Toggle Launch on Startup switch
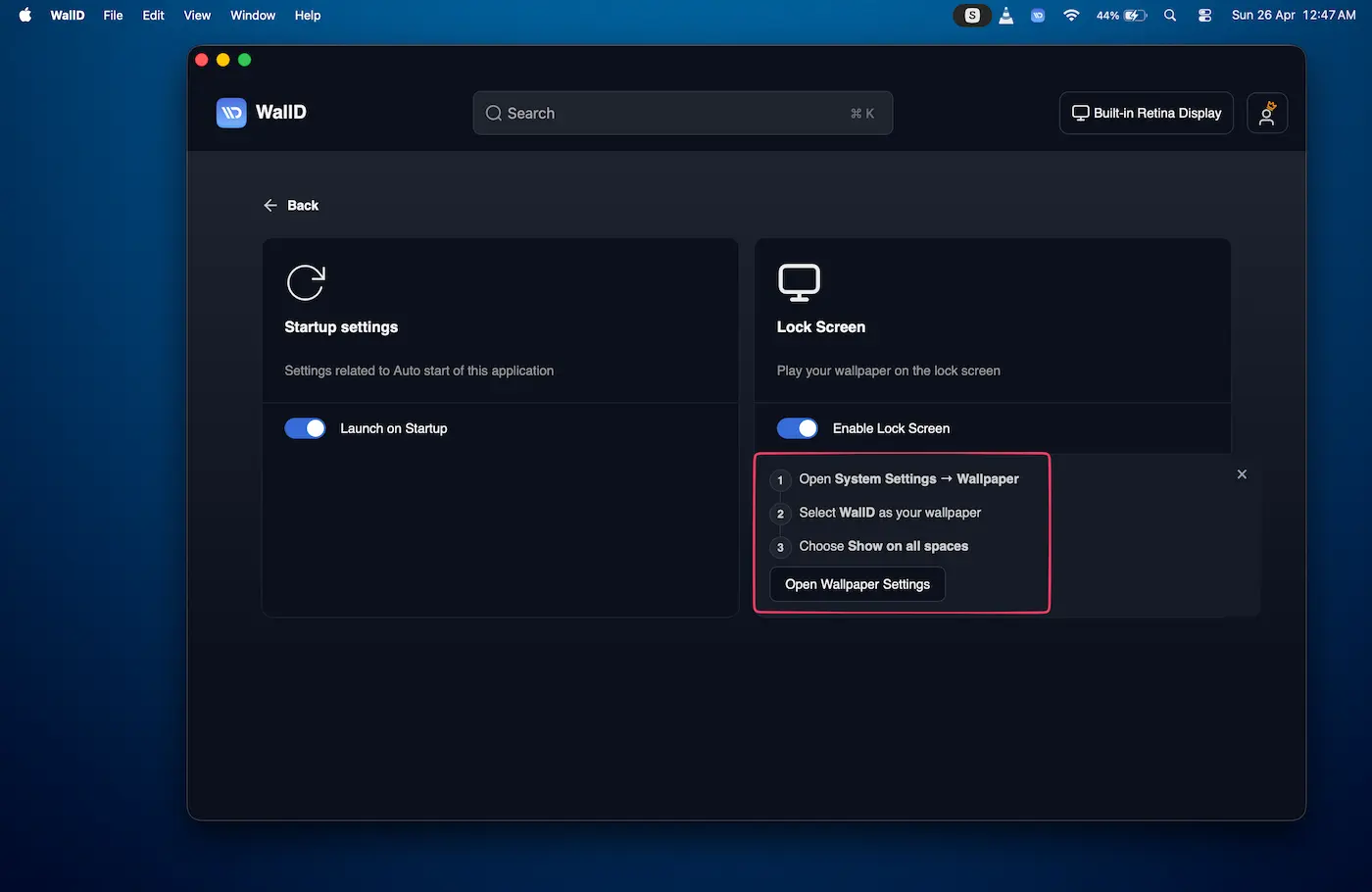Viewport: 1372px width, 892px height. pyautogui.click(x=306, y=428)
